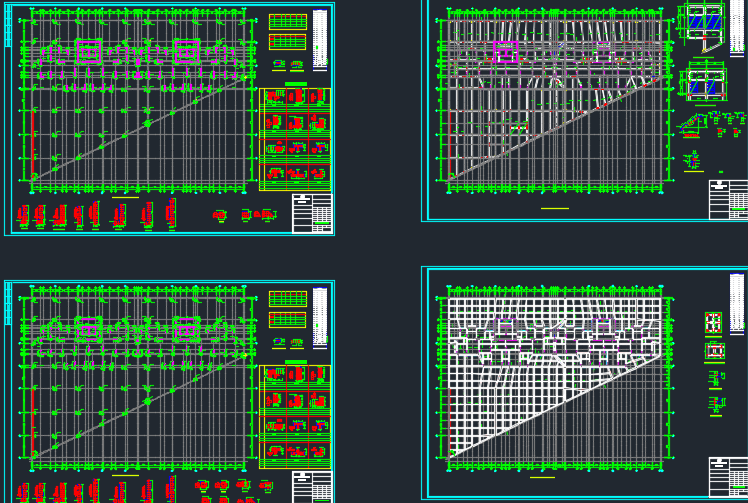Viewport: 748px width, 503px height.
Task: Select the title block of the top-left drawing sheet
Action: (x=312, y=213)
